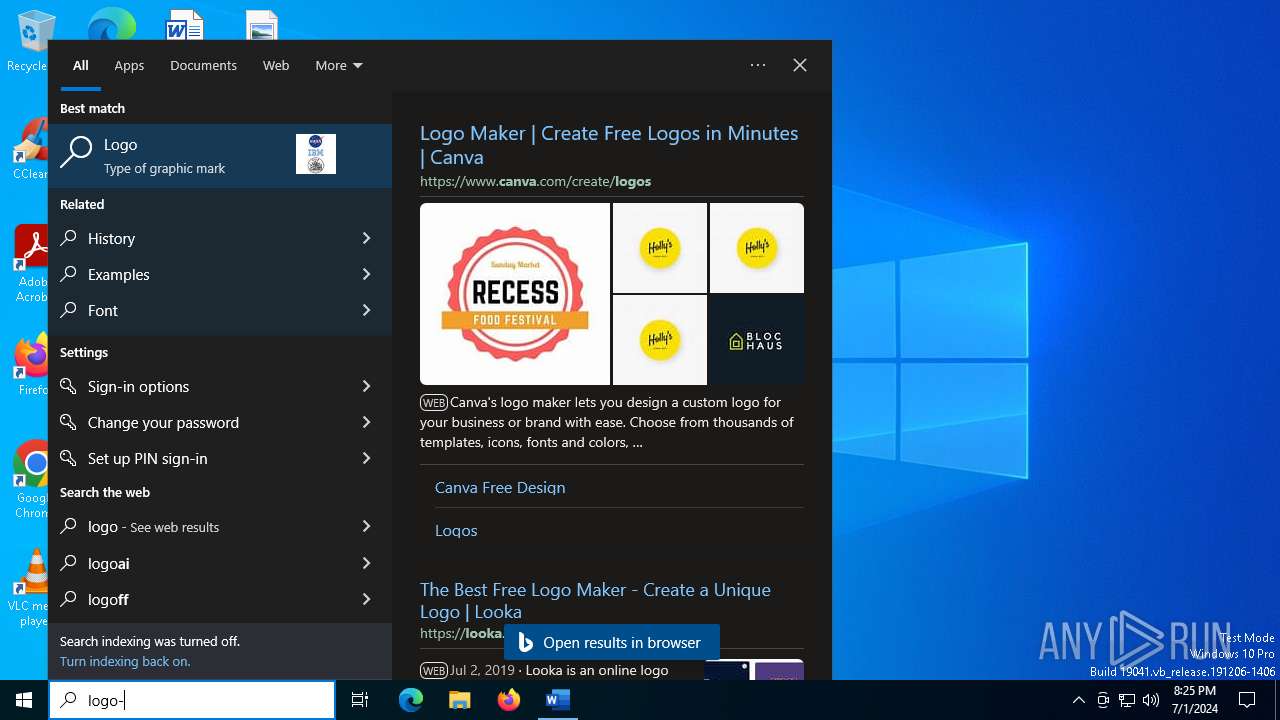Expand the Font result arrow

point(366,310)
